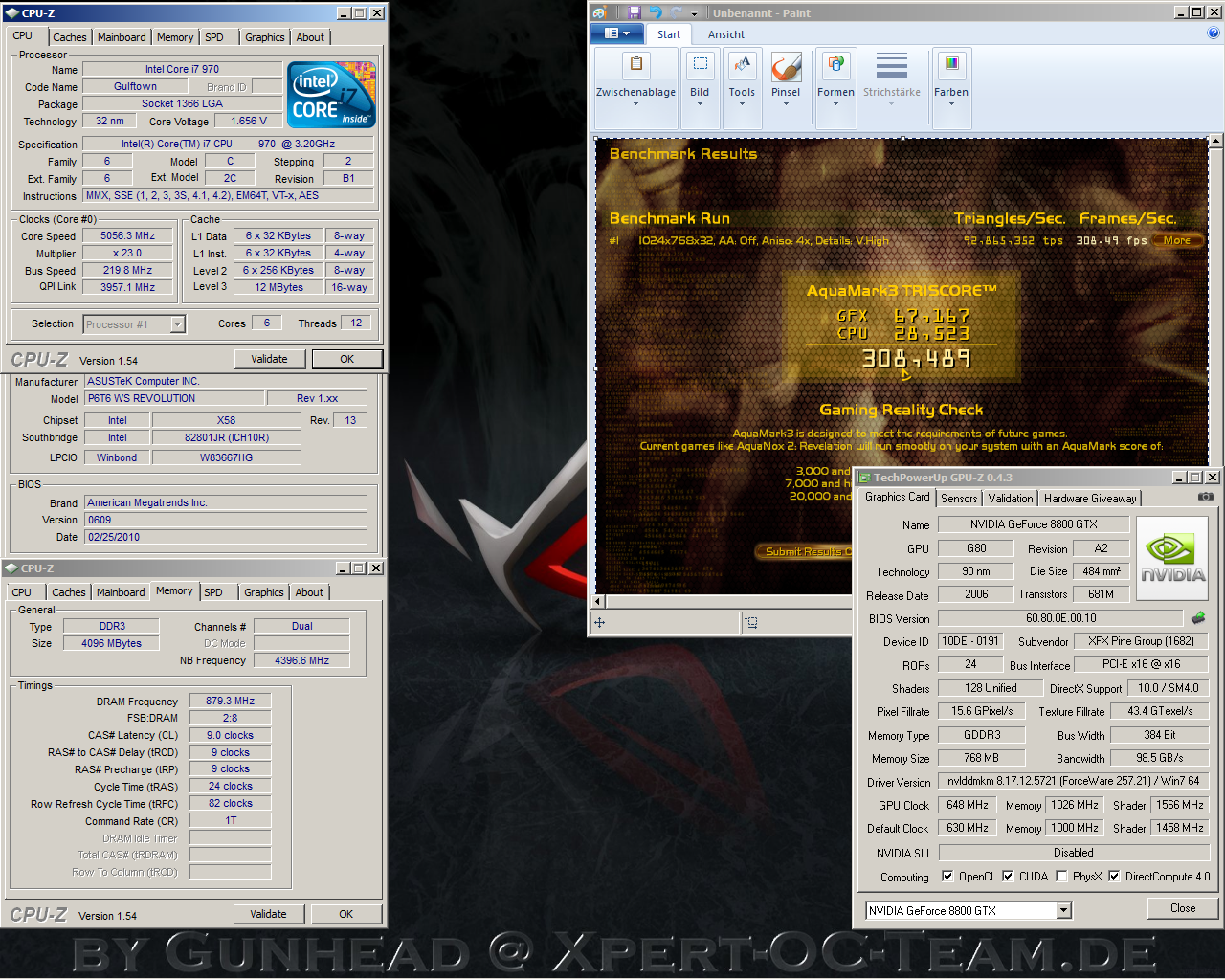
Task: Click OK in the upper CPU-Z window
Action: 347,359
